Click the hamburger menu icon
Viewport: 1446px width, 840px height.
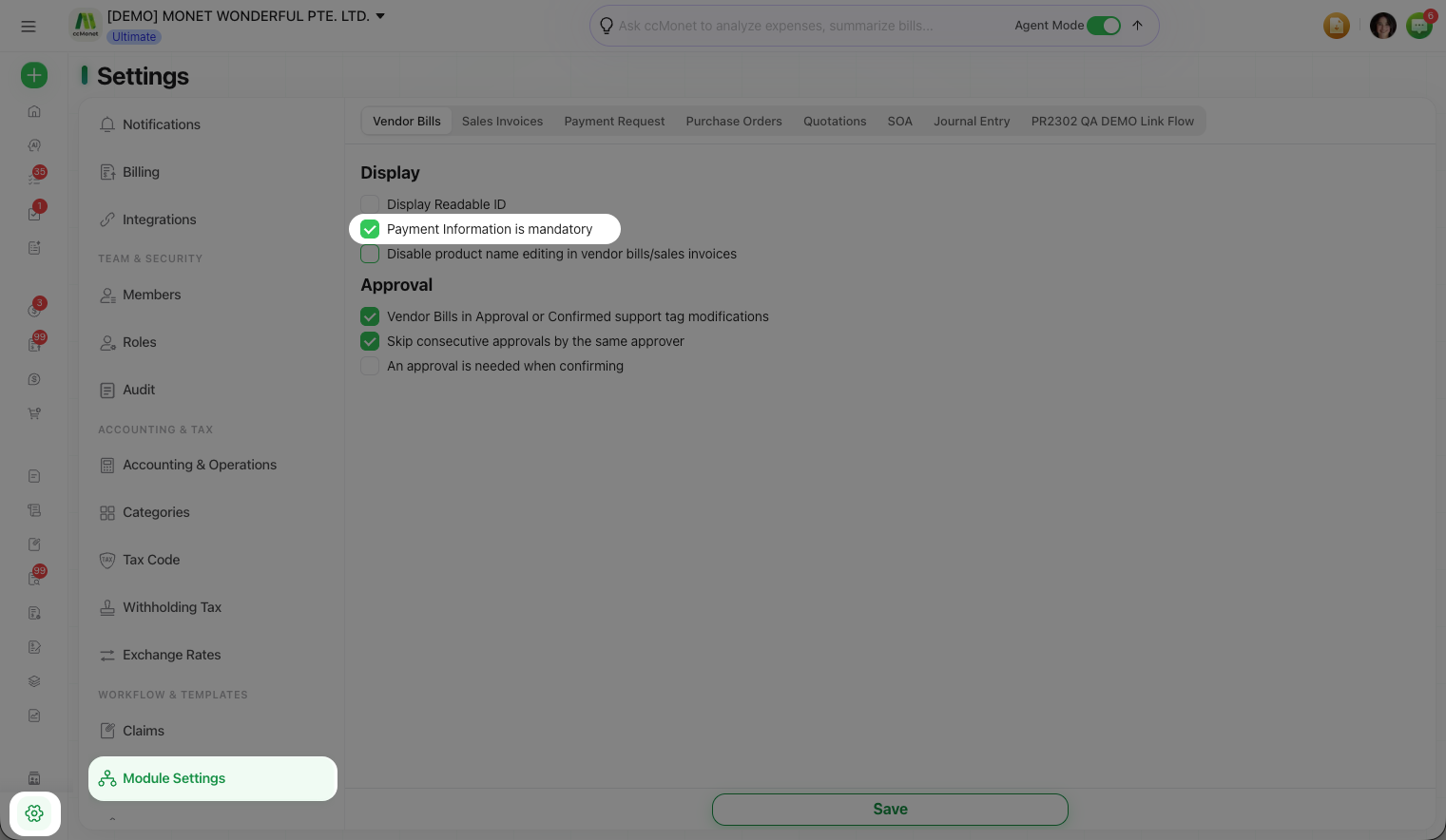(29, 27)
